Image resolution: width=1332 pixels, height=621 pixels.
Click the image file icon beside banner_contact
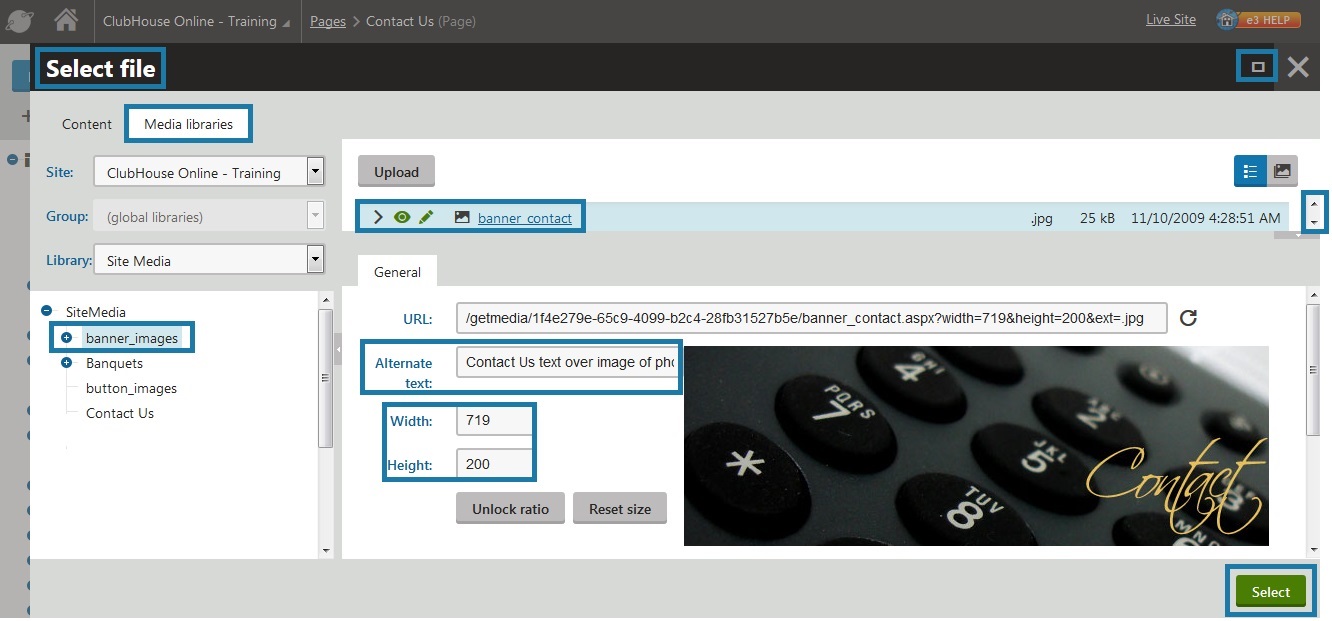coord(462,217)
